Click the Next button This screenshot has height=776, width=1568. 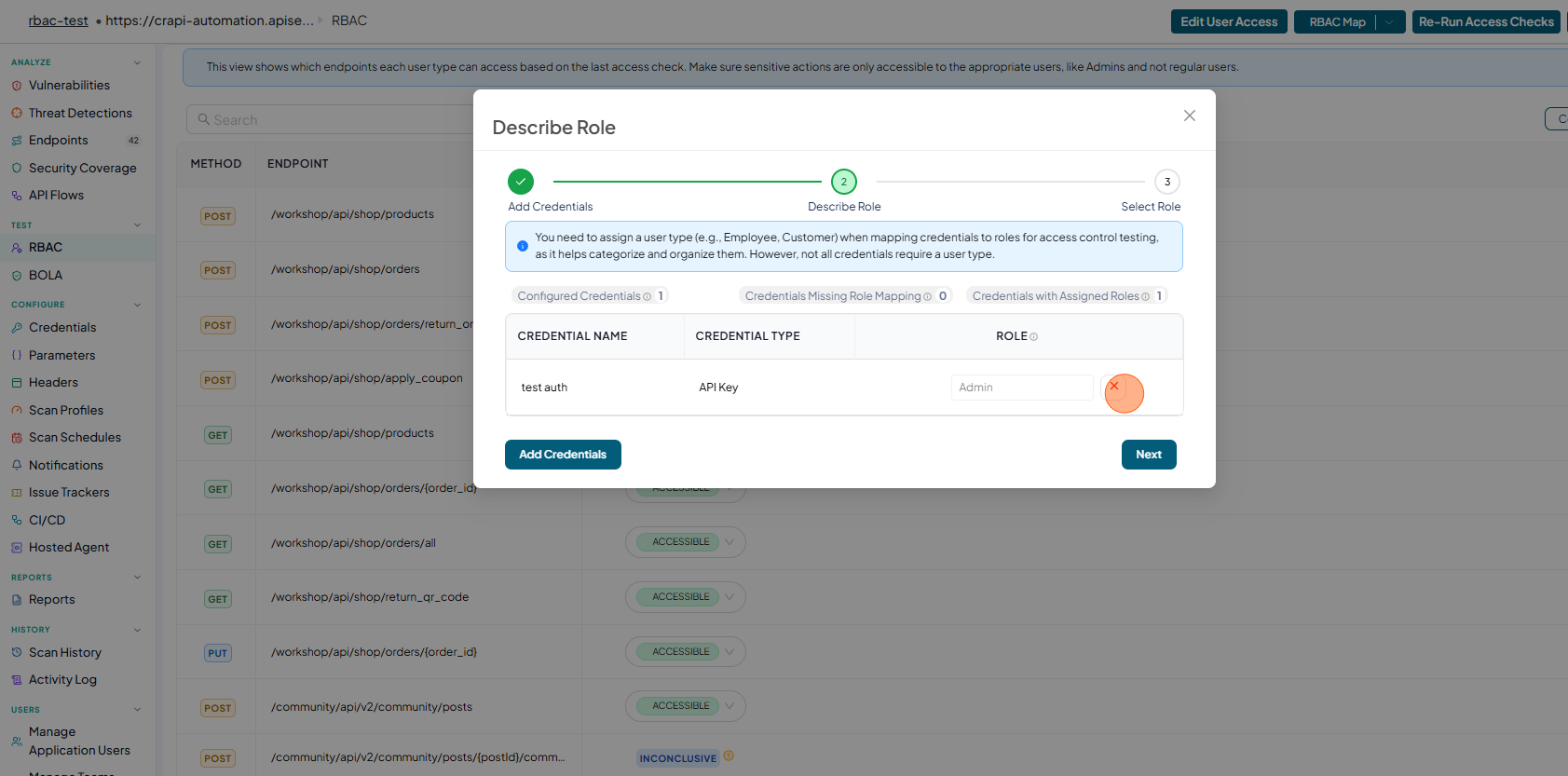(x=1149, y=455)
